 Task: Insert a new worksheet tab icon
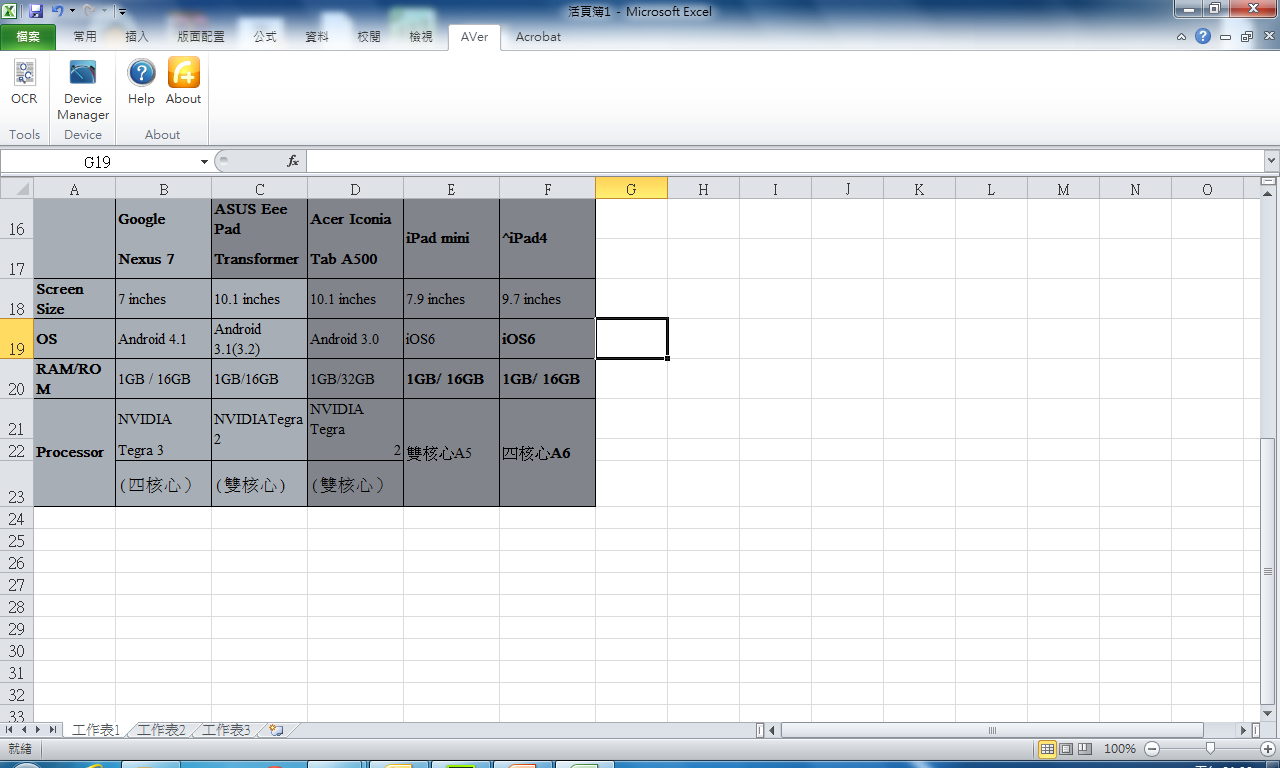[x=276, y=730]
